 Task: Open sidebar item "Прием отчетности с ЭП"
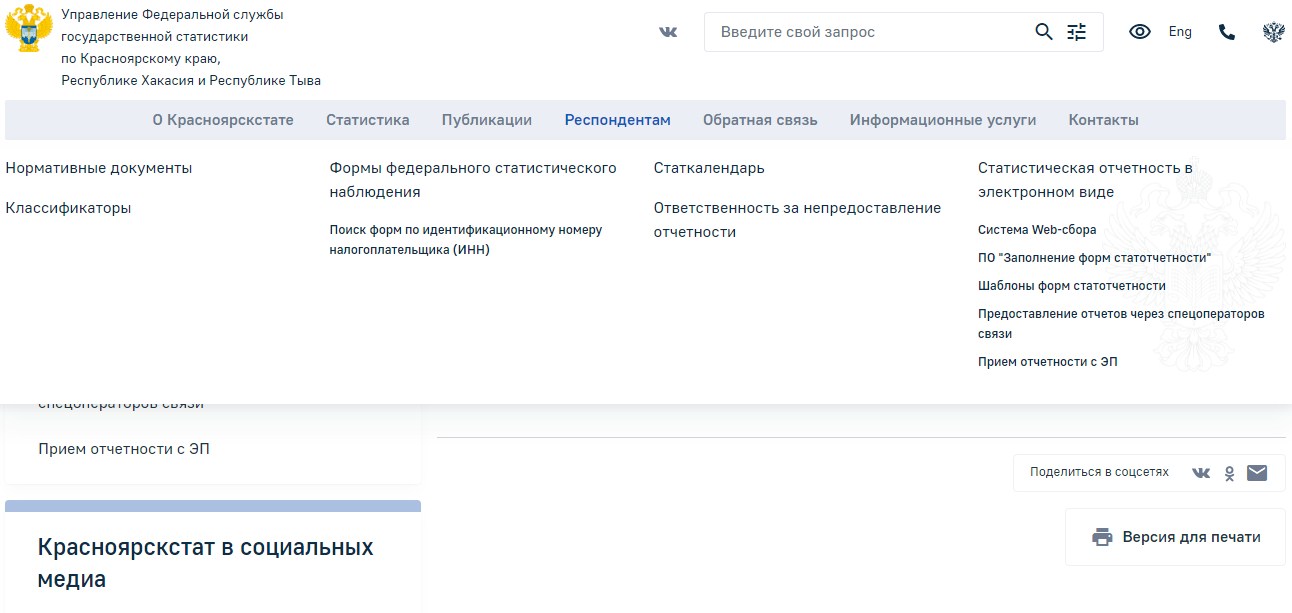(124, 449)
